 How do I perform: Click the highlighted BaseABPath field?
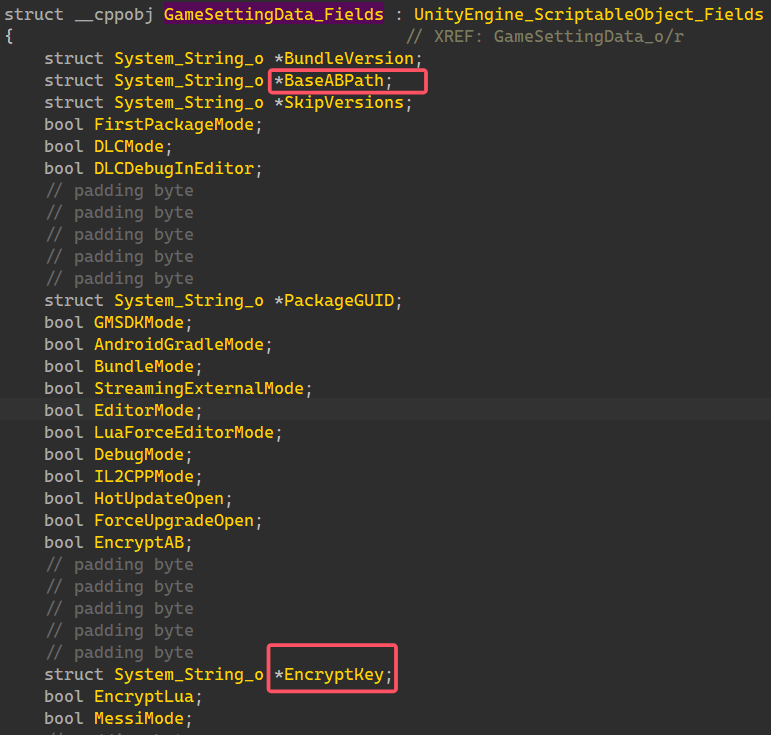tap(338, 81)
